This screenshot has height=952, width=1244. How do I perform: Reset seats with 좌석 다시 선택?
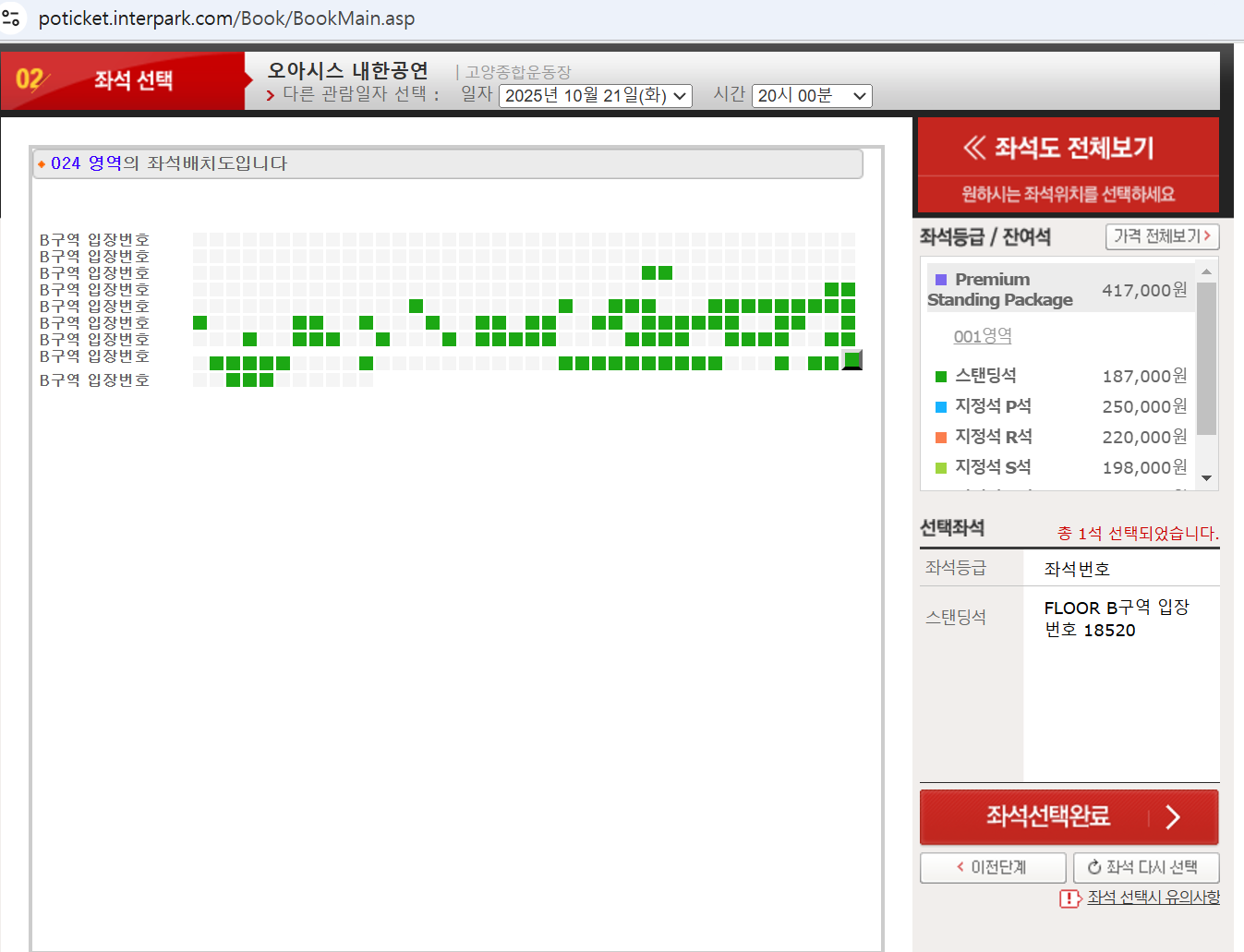1146,867
